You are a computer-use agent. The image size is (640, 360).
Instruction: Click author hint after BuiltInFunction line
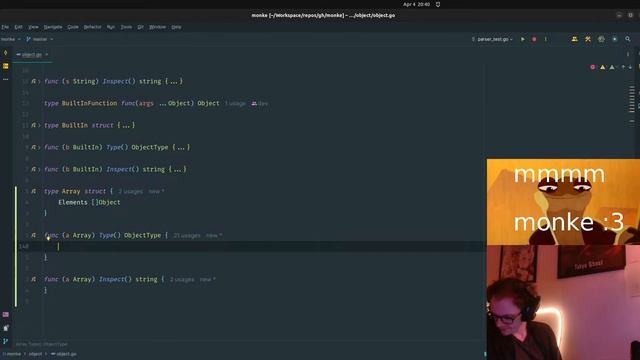click(x=260, y=104)
